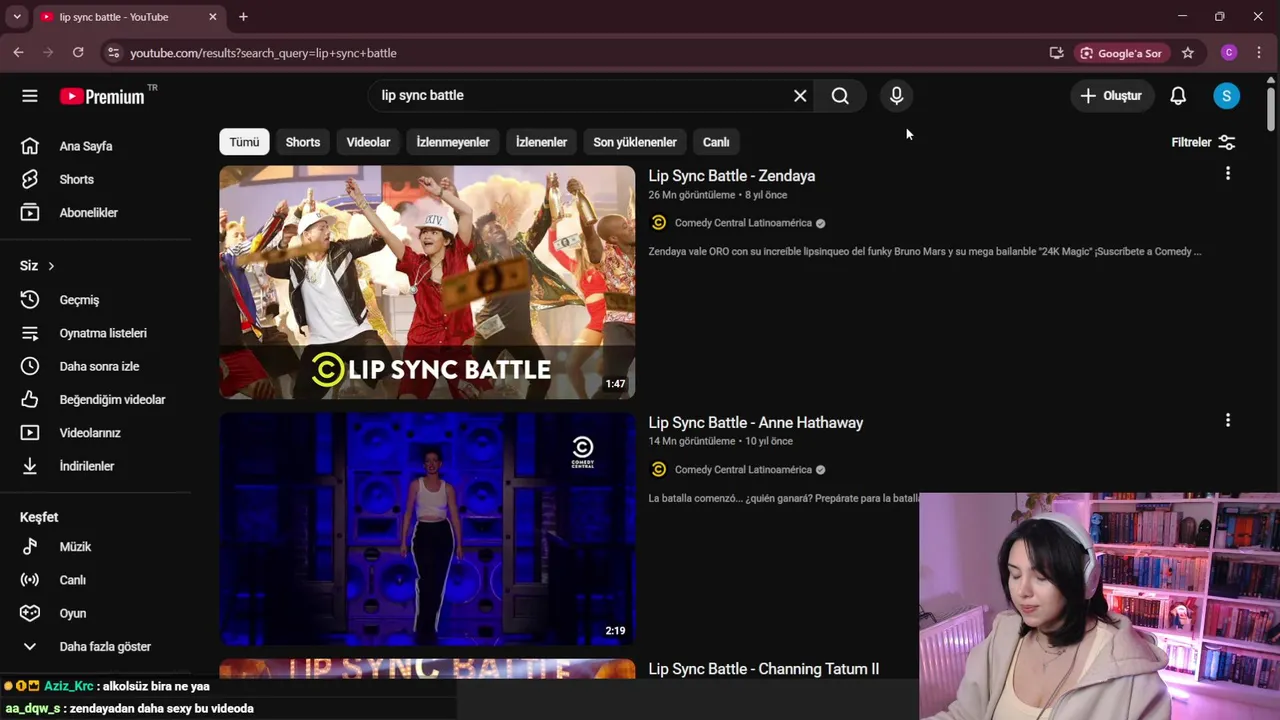Select the Videolar filter chip
The height and width of the screenshot is (720, 1280).
coord(368,142)
